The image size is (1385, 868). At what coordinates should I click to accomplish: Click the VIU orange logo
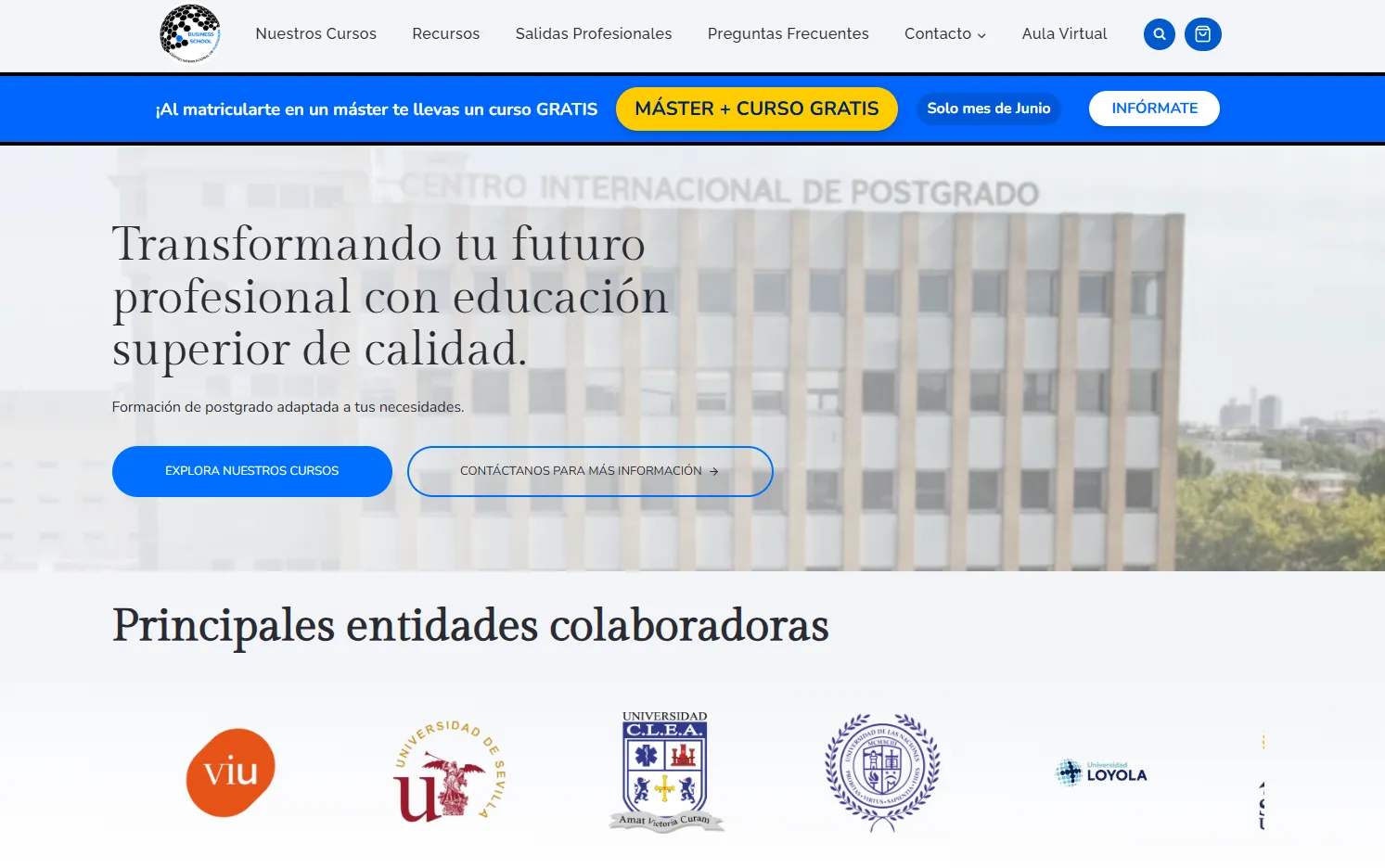pos(231,772)
